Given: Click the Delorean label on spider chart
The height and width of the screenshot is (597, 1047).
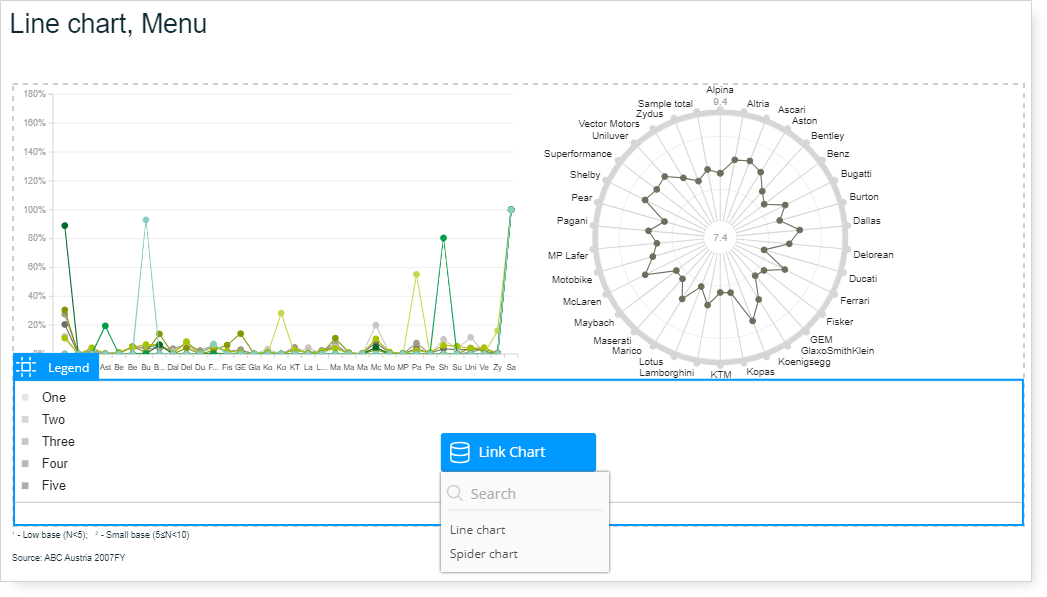Looking at the screenshot, I should tap(873, 254).
